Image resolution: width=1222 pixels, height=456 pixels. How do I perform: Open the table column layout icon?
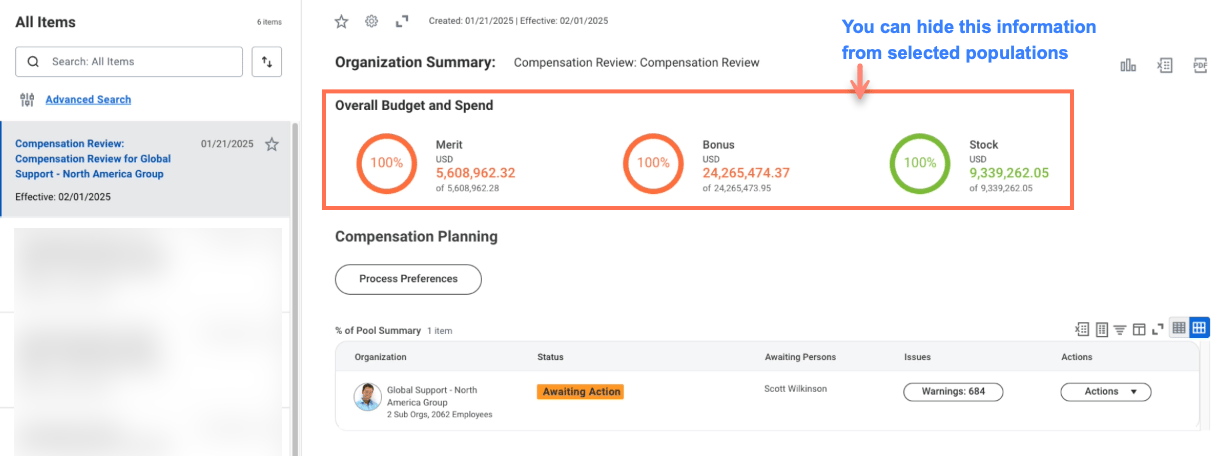click(1139, 329)
